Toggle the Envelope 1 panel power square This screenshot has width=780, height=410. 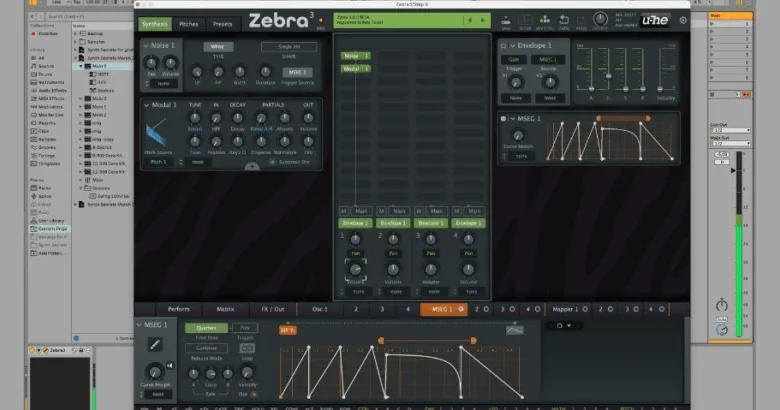[x=503, y=46]
